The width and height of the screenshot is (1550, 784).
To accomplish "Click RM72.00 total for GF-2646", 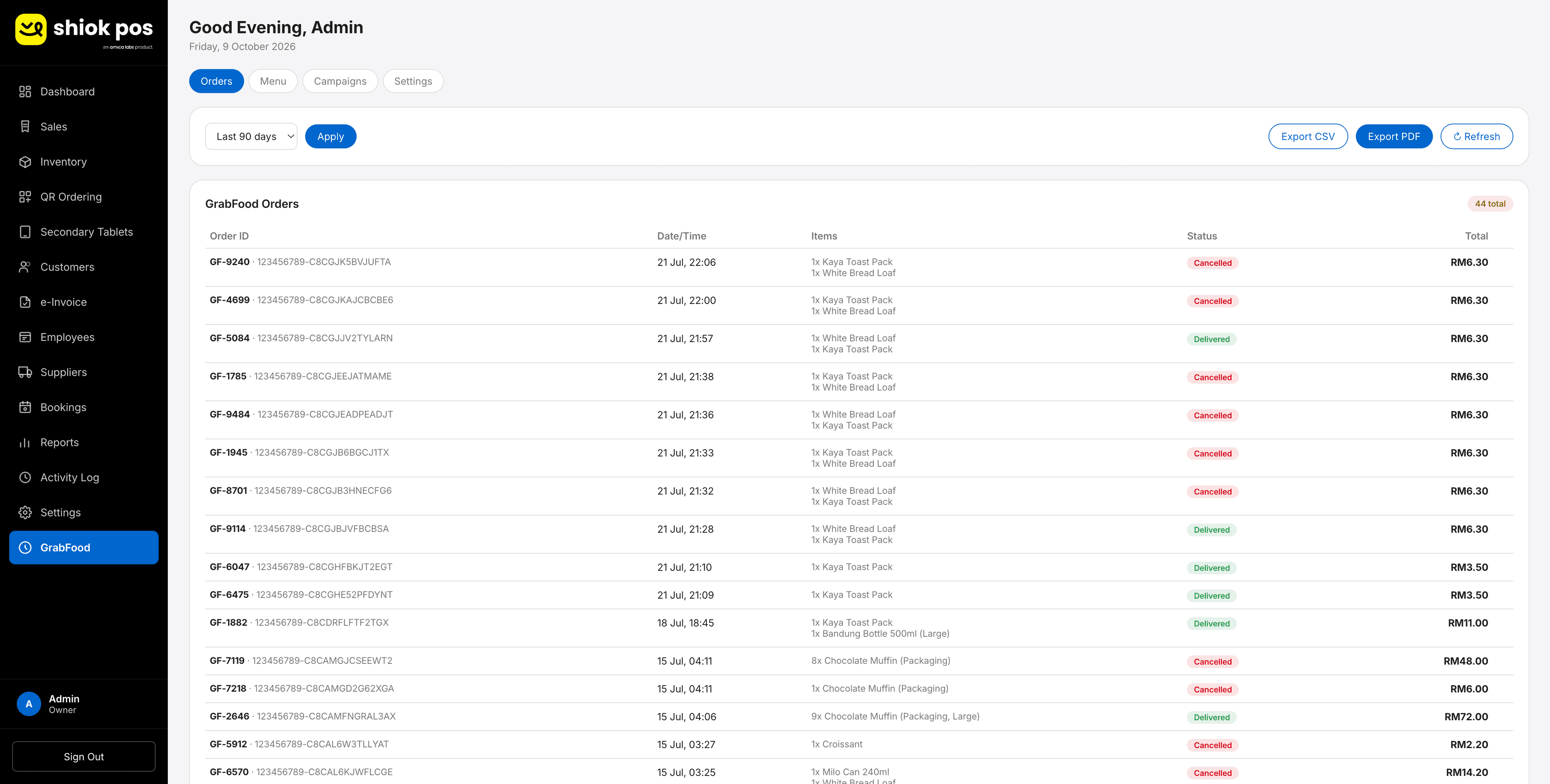I will (x=1466, y=717).
